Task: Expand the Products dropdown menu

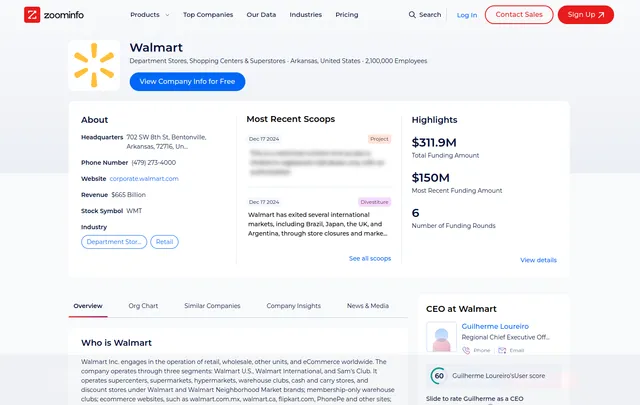Action: click(149, 15)
